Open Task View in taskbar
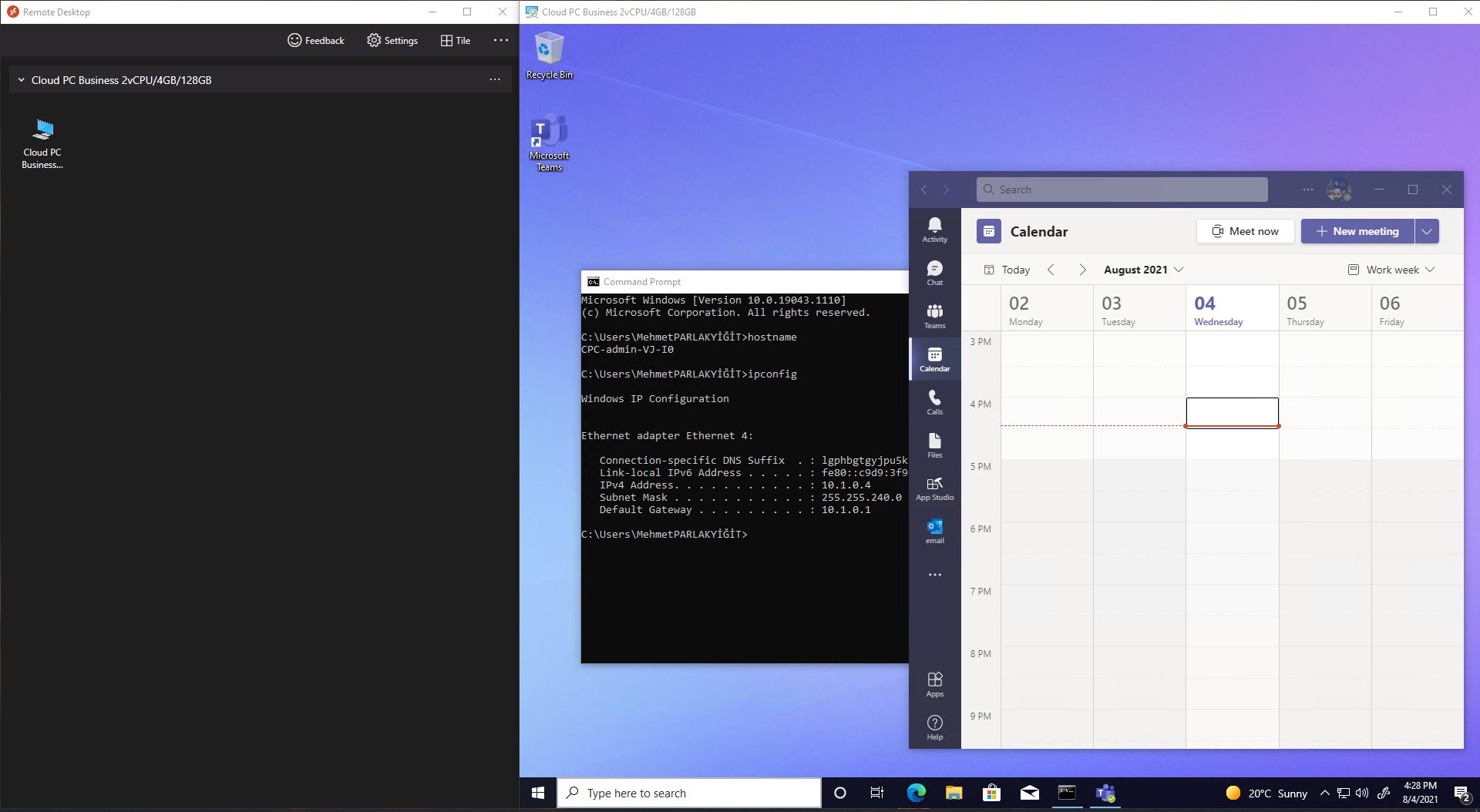Screen dimensions: 1480x812 coord(877,793)
